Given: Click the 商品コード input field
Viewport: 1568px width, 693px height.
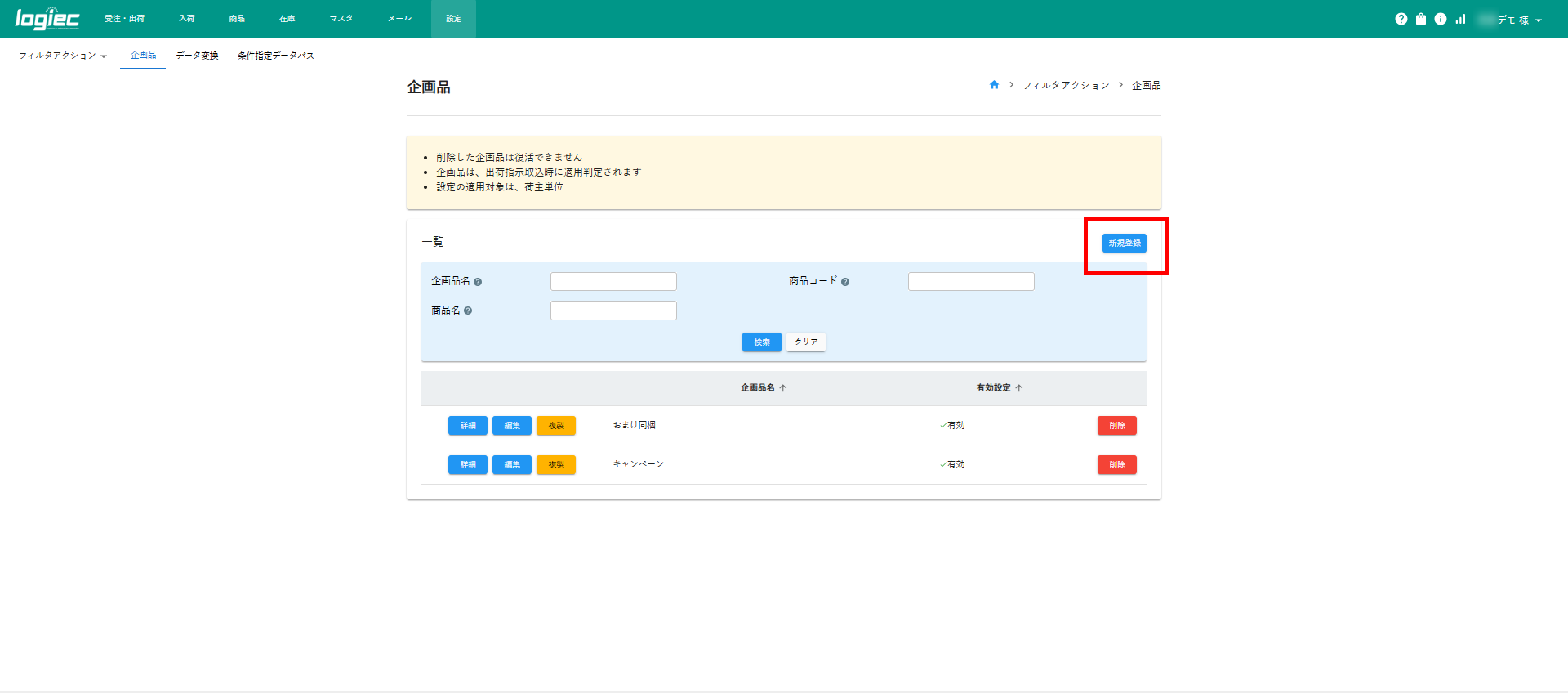Looking at the screenshot, I should click(x=970, y=282).
